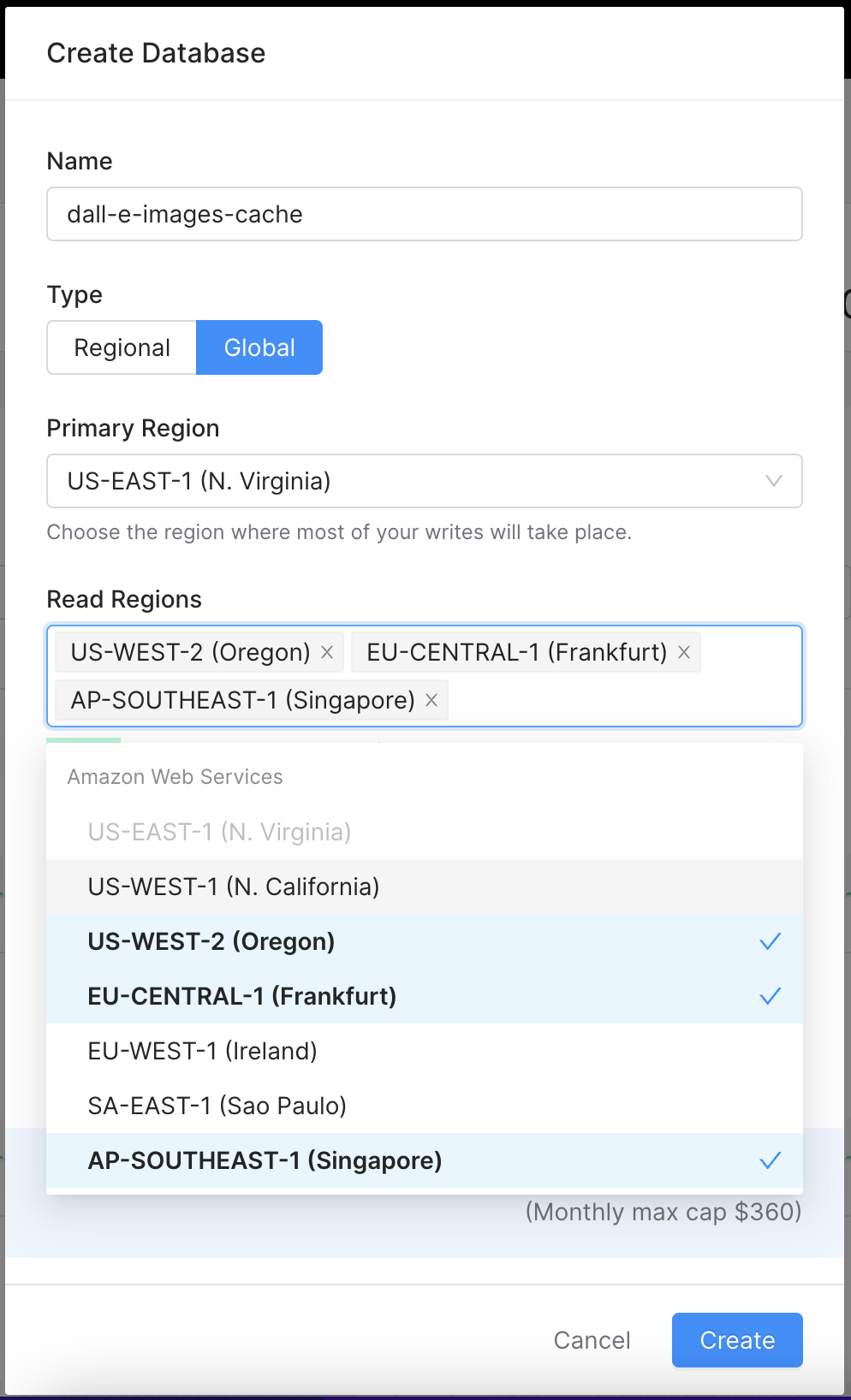
Task: Deselect AP-SOUTHEAST-1 (Singapore) in the dropdown list
Action: click(265, 1160)
